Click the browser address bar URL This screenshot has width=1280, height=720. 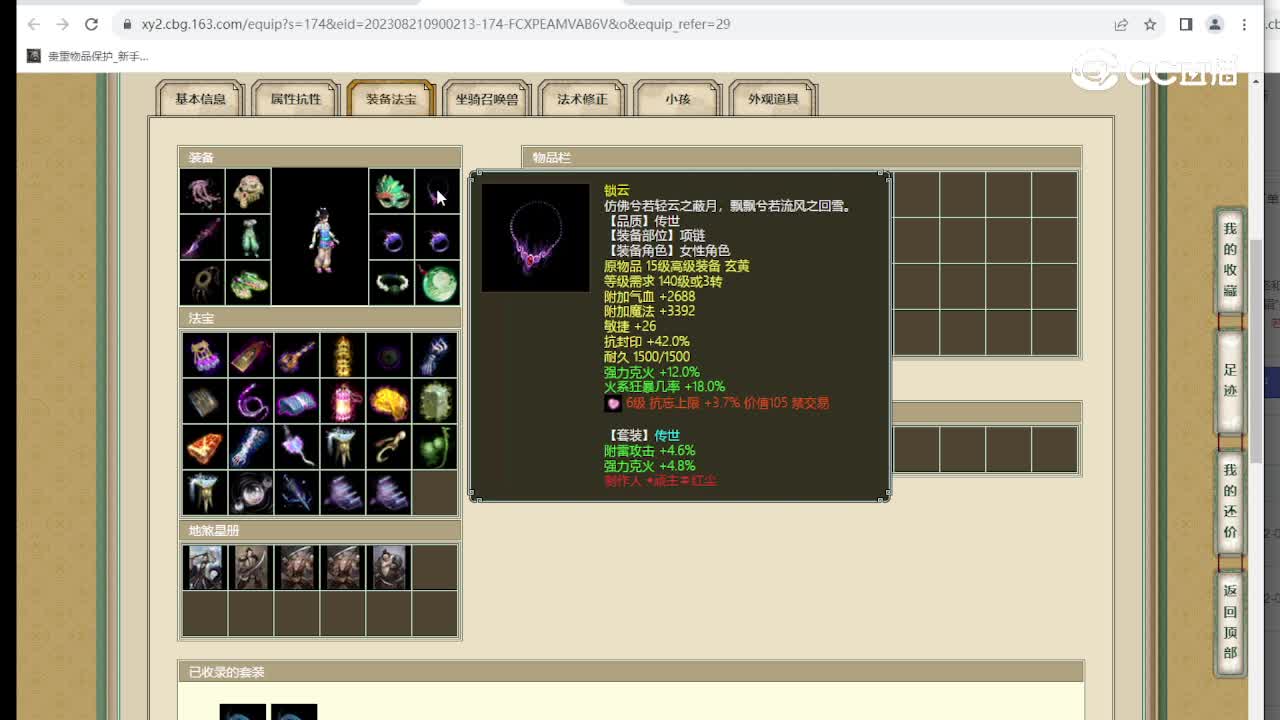pyautogui.click(x=436, y=24)
